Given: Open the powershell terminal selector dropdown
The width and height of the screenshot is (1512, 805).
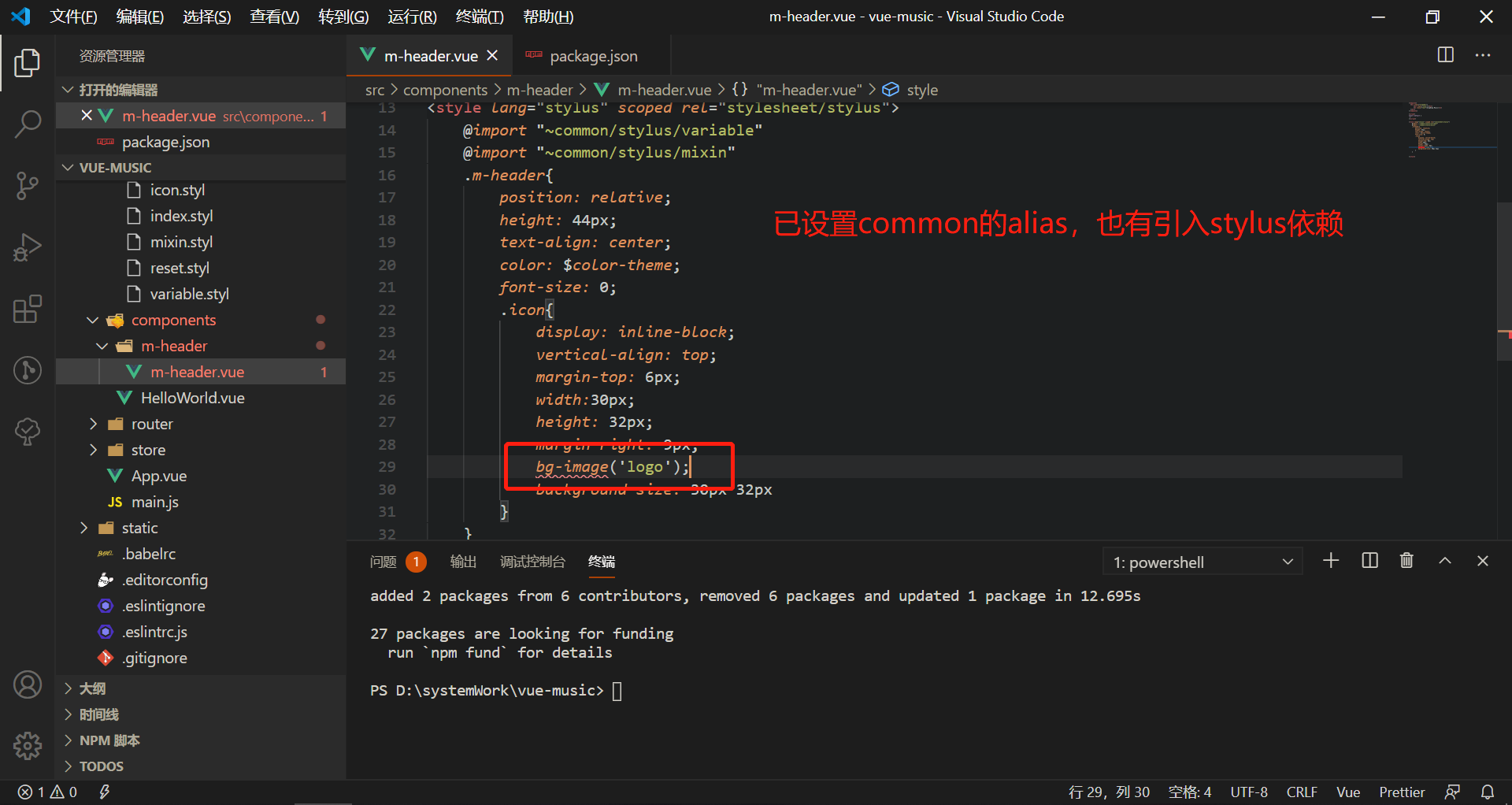Looking at the screenshot, I should pyautogui.click(x=1203, y=562).
